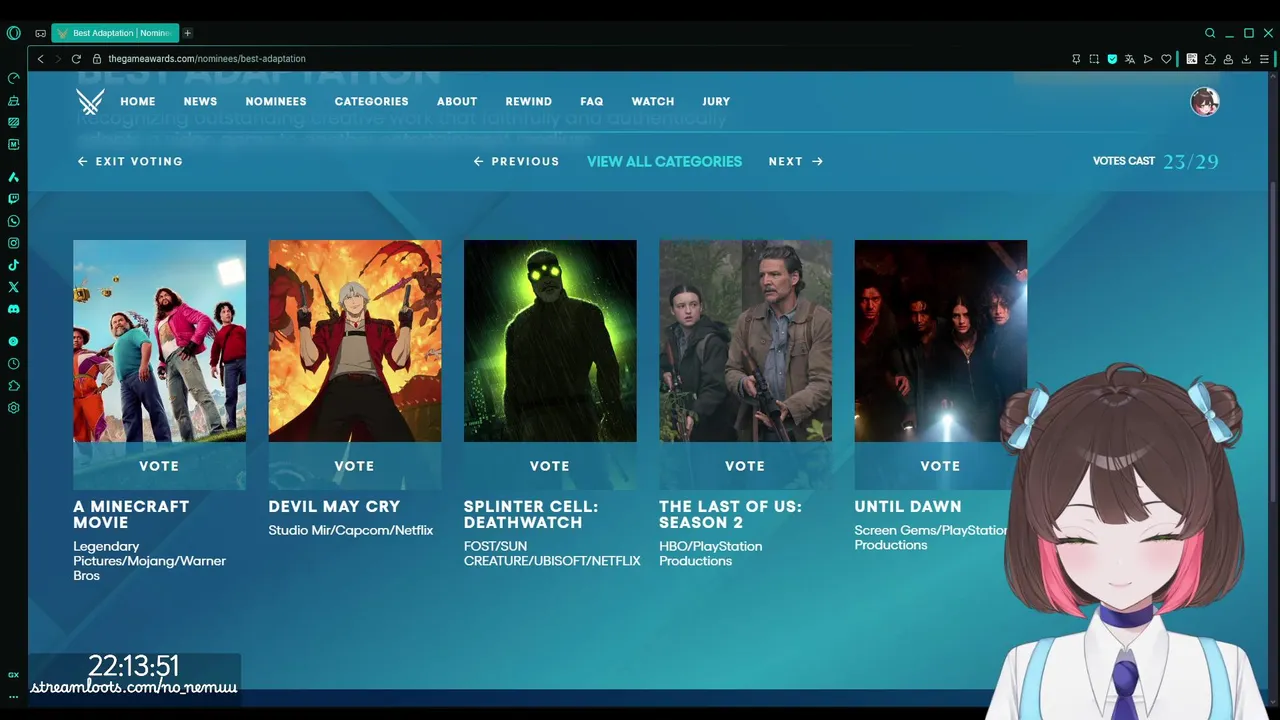Open the HOME menu item
This screenshot has height=720, width=1280.
click(x=138, y=101)
